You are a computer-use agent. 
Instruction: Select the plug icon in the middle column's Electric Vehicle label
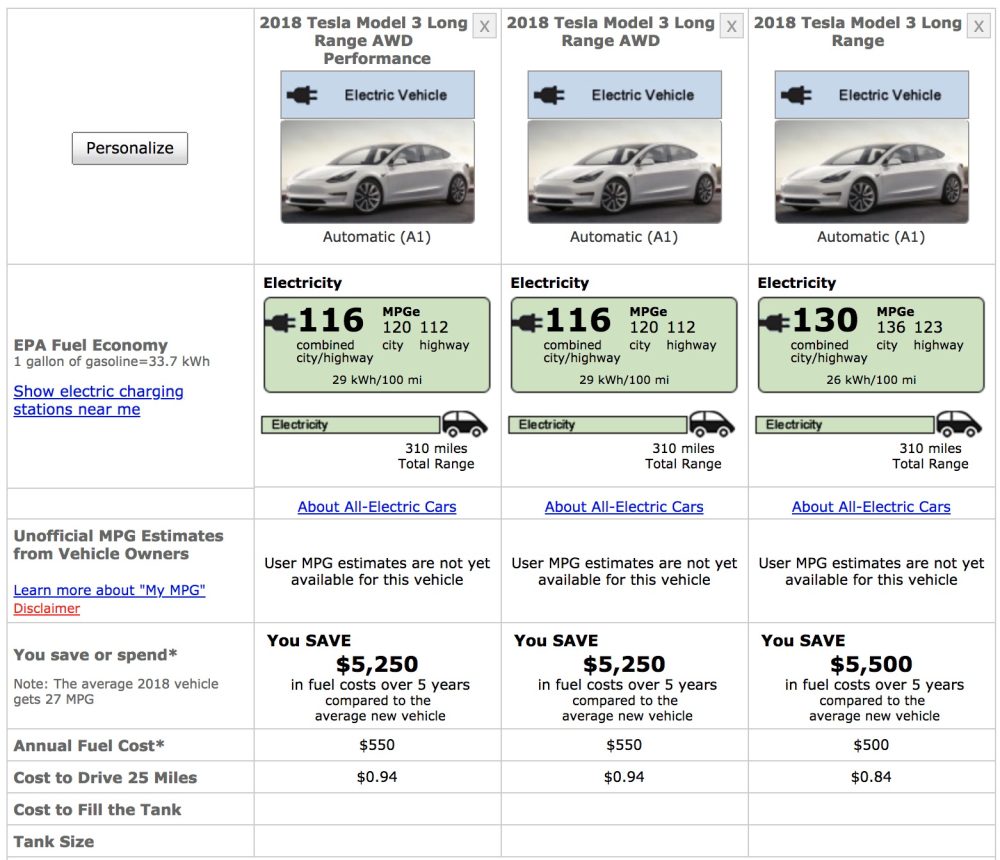548,95
